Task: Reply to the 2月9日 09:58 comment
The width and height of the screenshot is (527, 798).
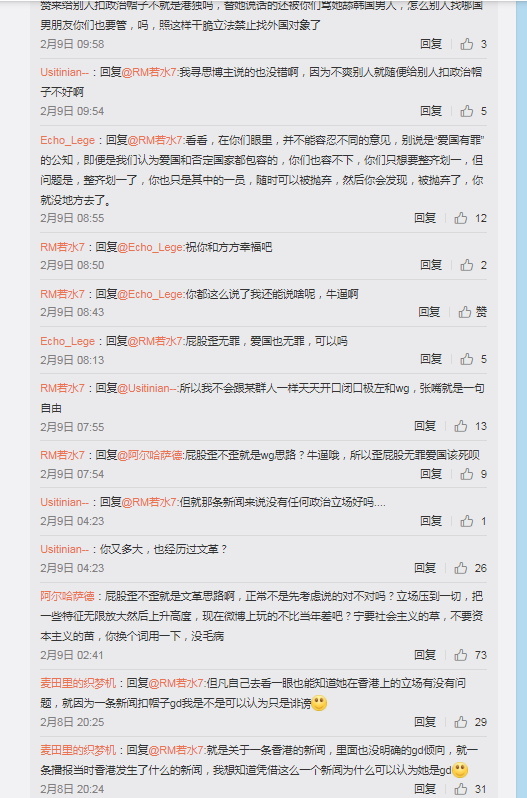Action: tap(431, 44)
